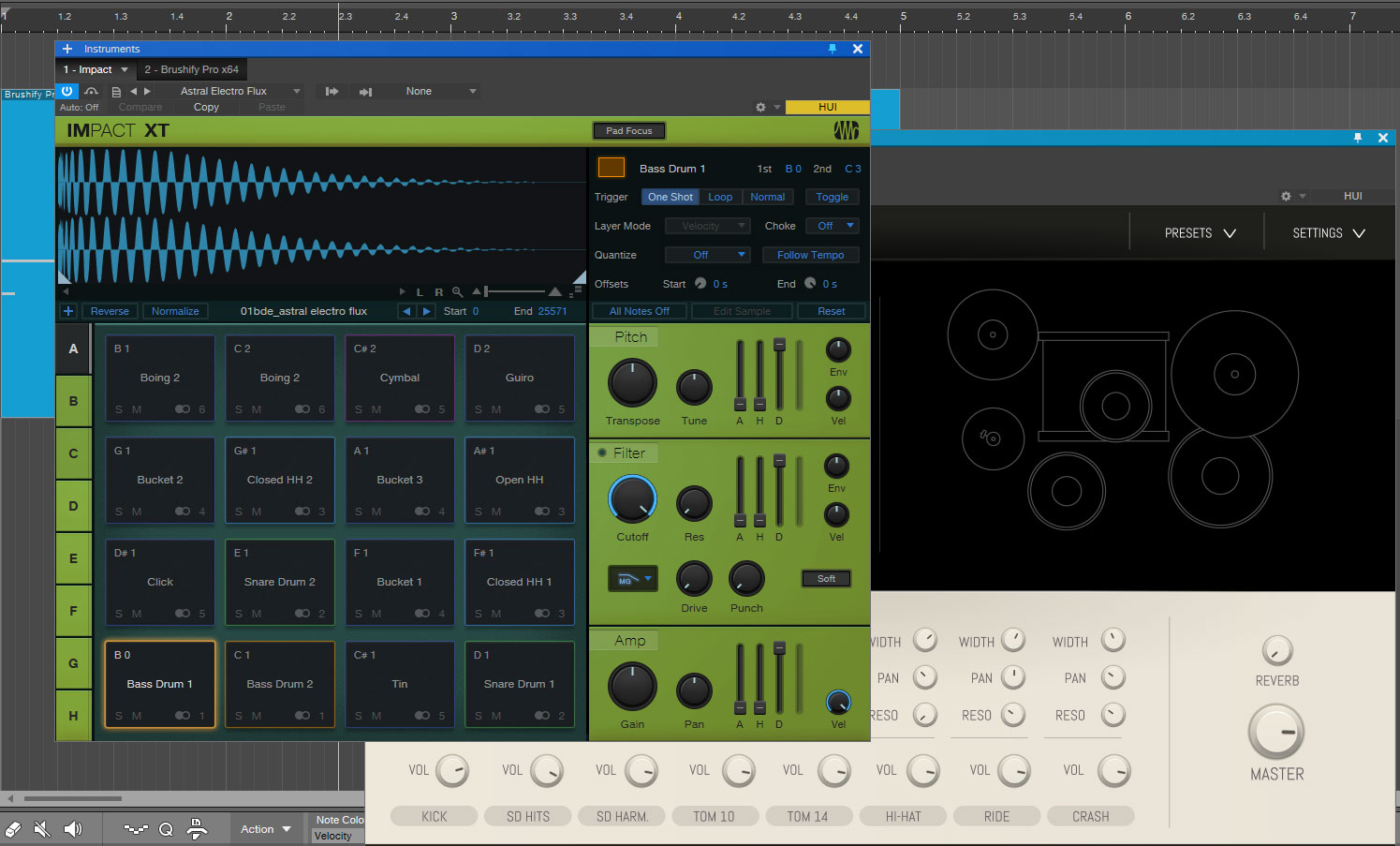Click the Bass Drum 1 orange color swatch
Screen dimensions: 1400x846
(x=611, y=167)
